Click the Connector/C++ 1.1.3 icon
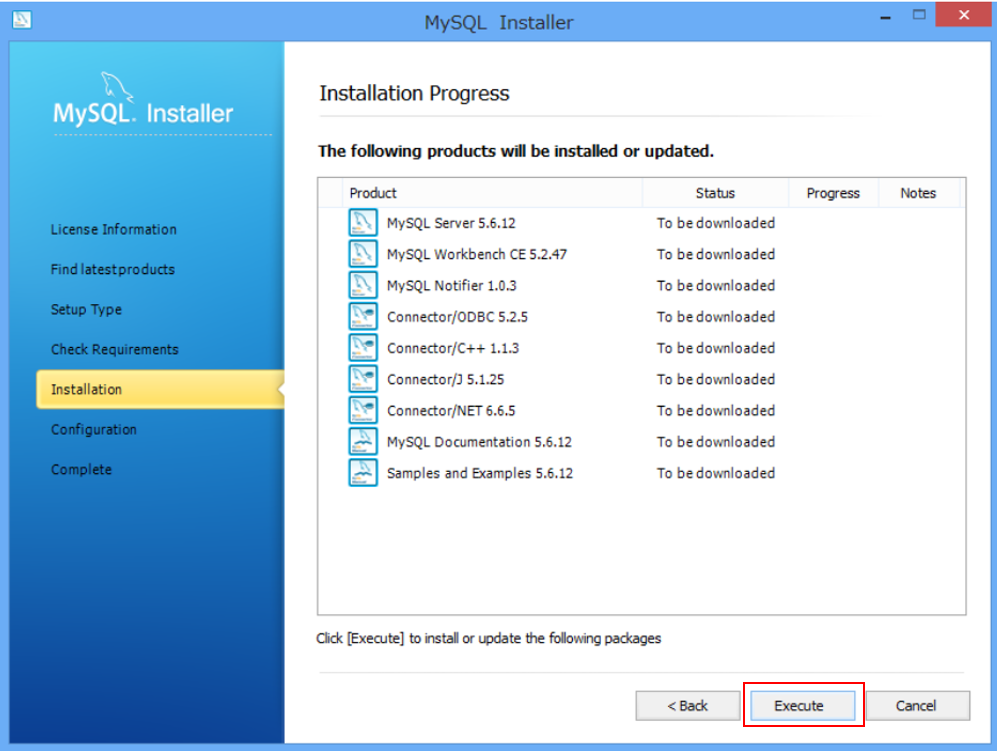This screenshot has width=997, height=751. click(362, 348)
